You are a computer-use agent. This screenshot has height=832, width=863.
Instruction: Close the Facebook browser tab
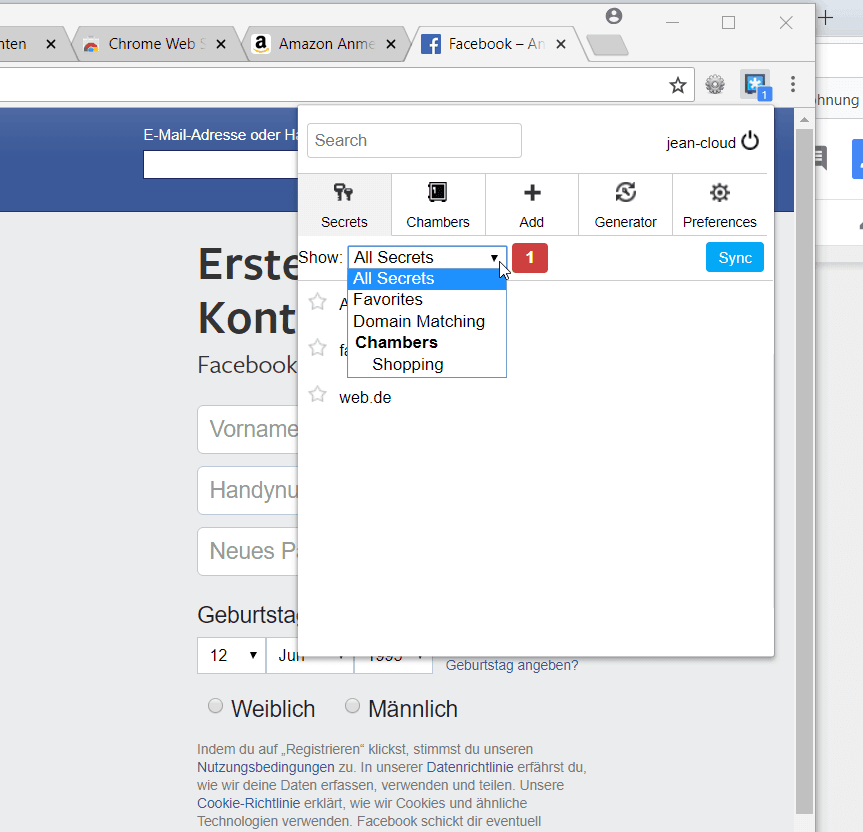[561, 44]
